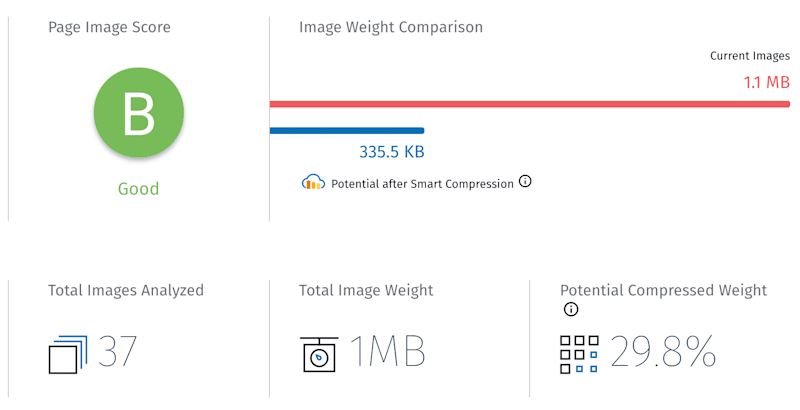
Task: Click the red Current Images bar
Action: [x=529, y=103]
